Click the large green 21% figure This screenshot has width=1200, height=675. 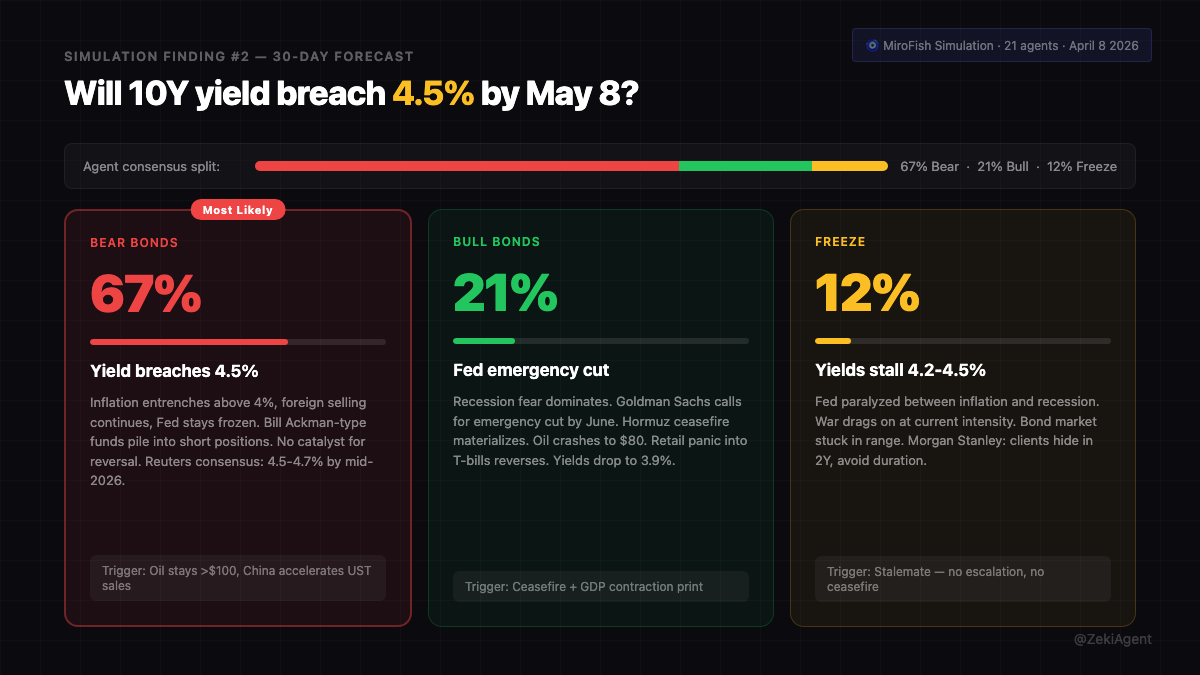tap(505, 294)
